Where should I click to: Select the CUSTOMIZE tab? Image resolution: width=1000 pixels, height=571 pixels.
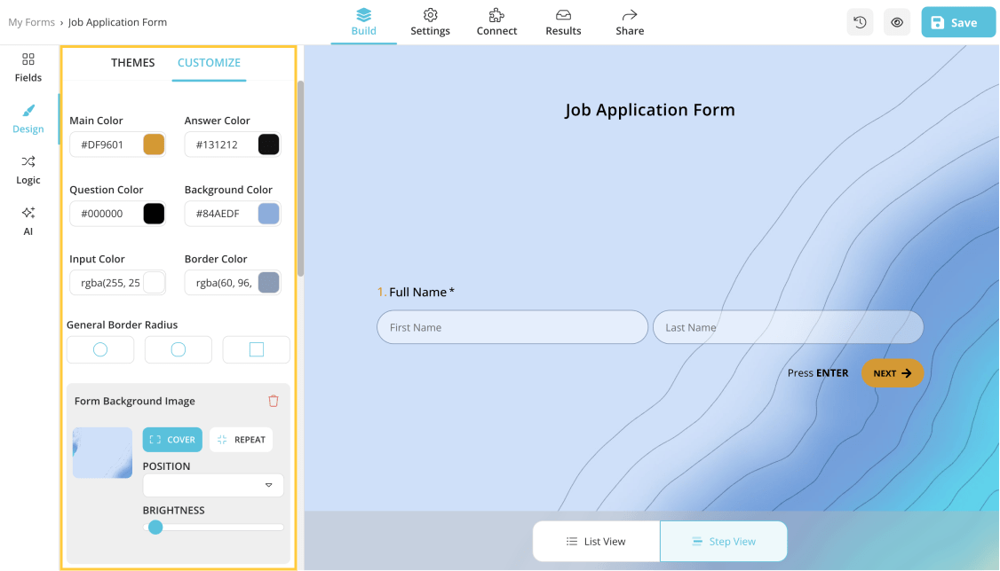(x=209, y=63)
